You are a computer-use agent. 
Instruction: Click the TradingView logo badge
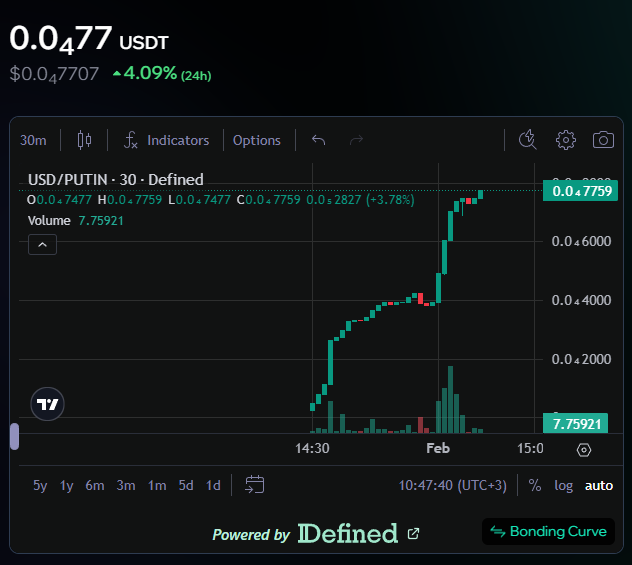pyautogui.click(x=47, y=404)
